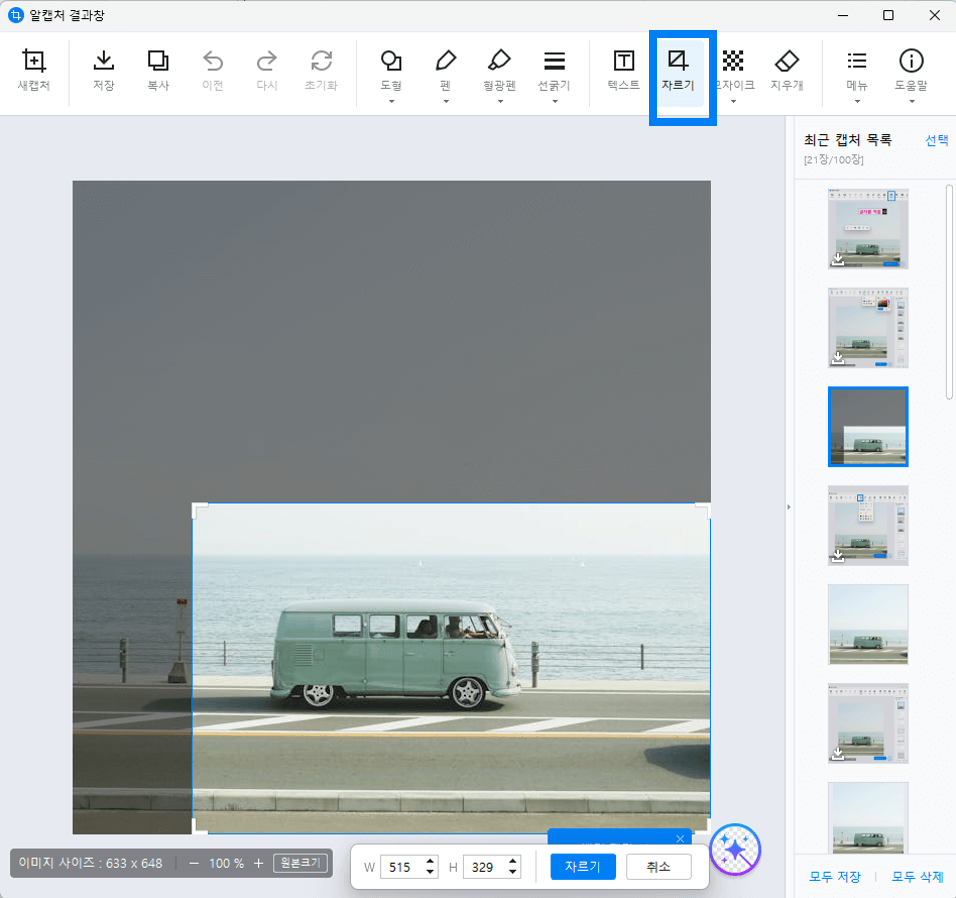Decrease crop width W stepper

click(x=430, y=872)
